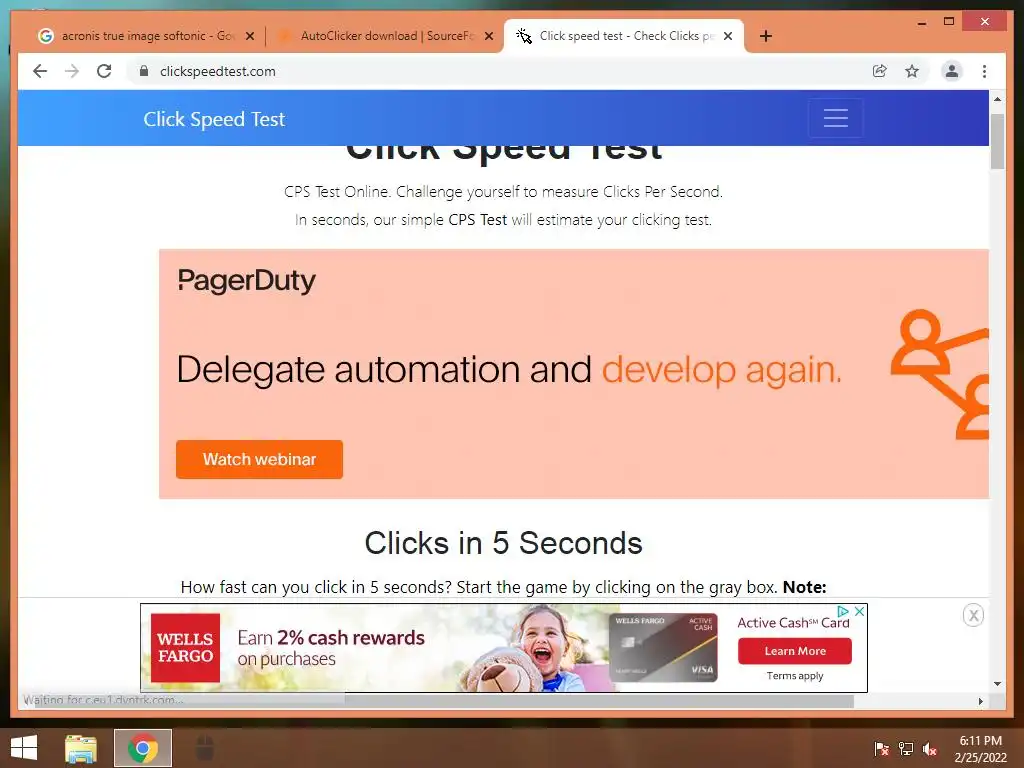
Task: Click 'Terms apply' in the ad
Action: coord(795,676)
